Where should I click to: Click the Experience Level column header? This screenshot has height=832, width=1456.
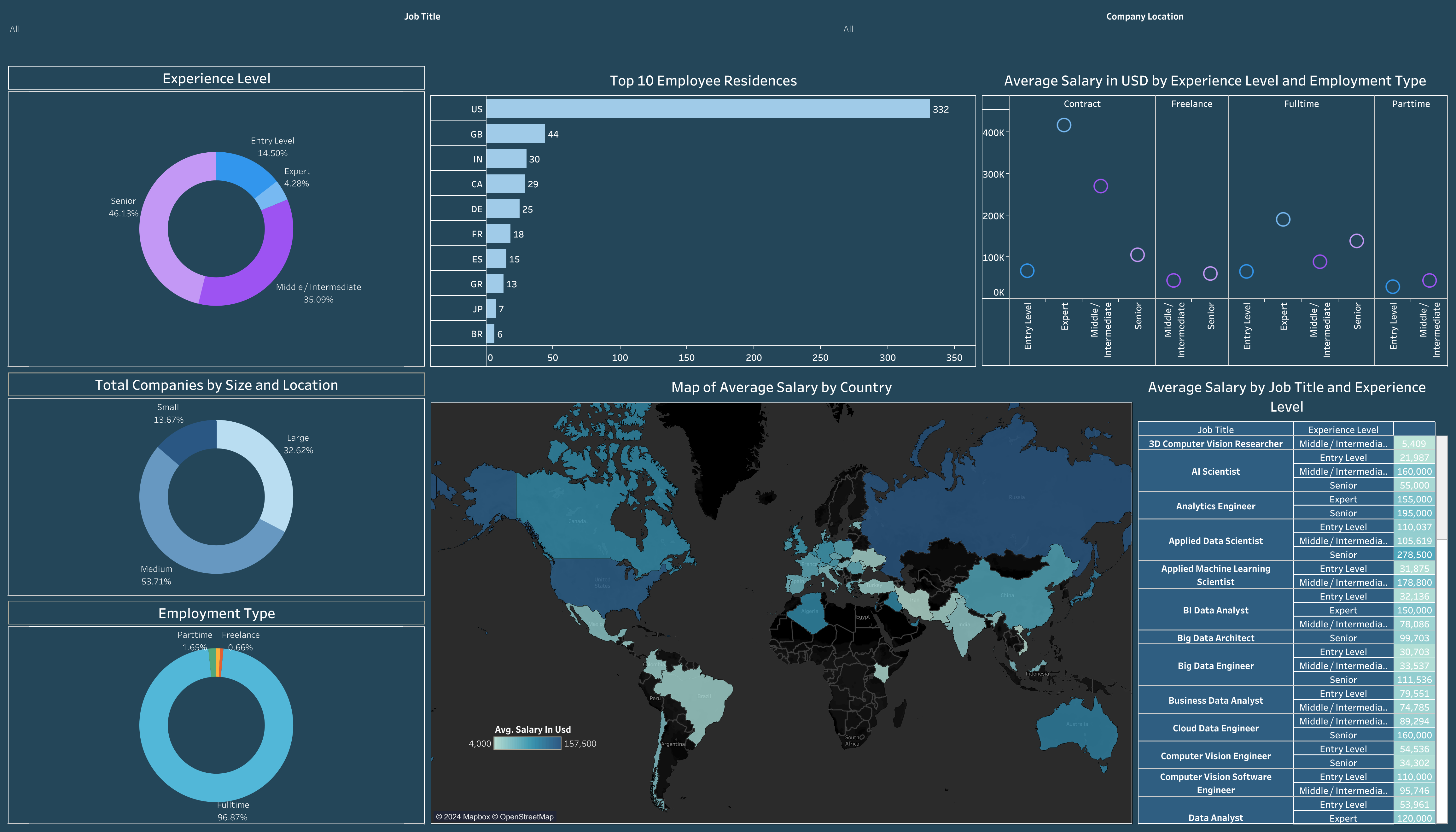(1342, 430)
